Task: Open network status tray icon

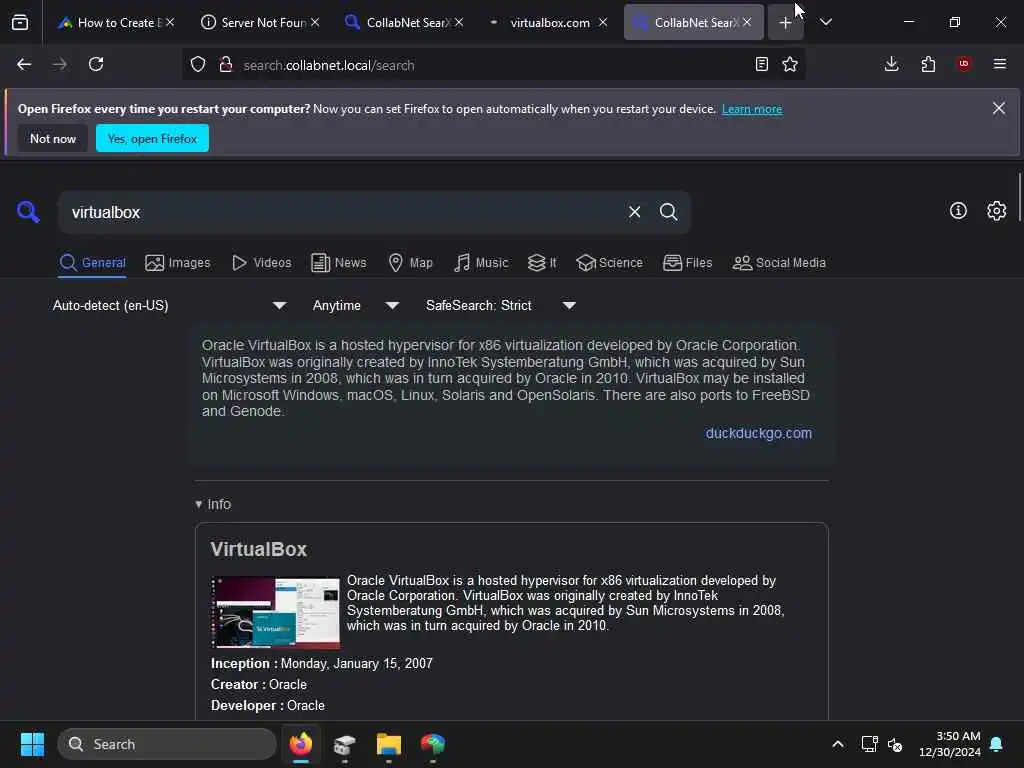Action: [x=869, y=744]
